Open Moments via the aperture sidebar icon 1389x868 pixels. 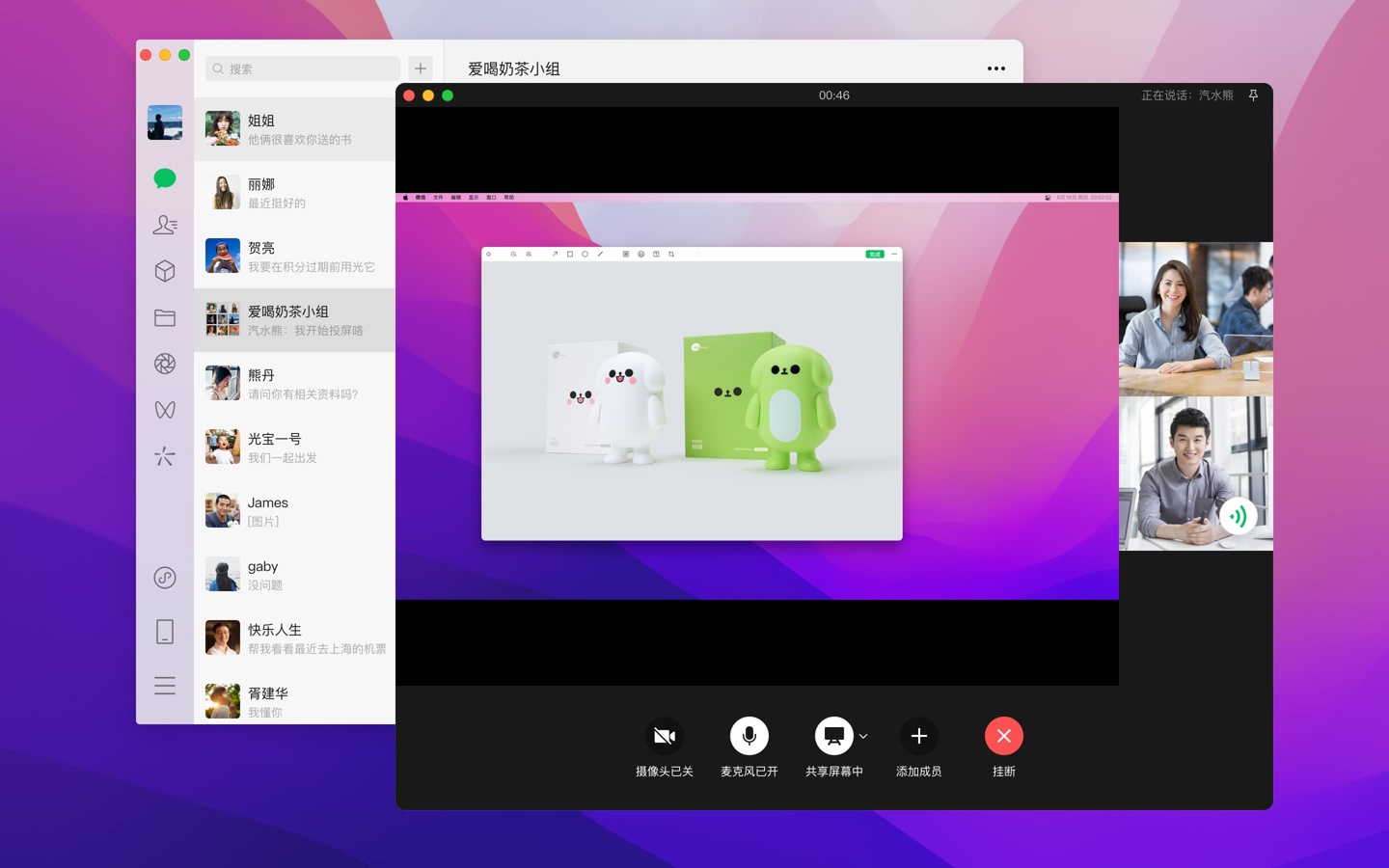(x=164, y=364)
